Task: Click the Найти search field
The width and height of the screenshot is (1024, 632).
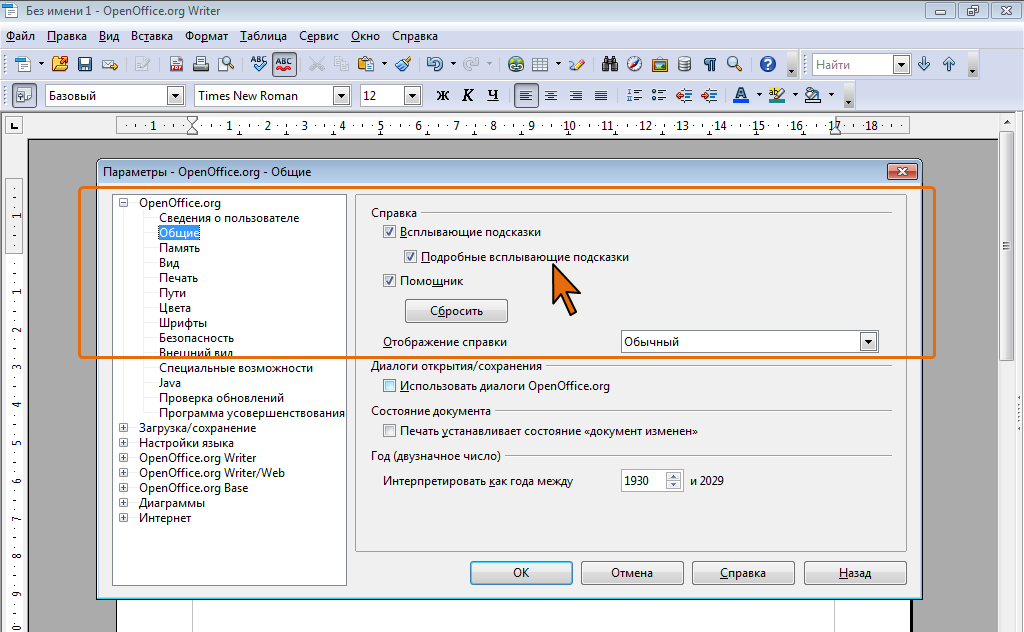Action: tap(854, 65)
